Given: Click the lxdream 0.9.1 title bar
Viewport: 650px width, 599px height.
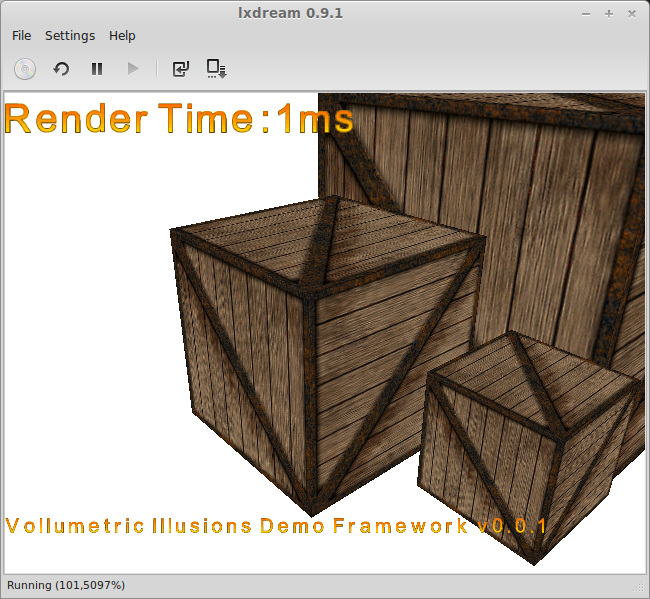Looking at the screenshot, I should tap(324, 13).
